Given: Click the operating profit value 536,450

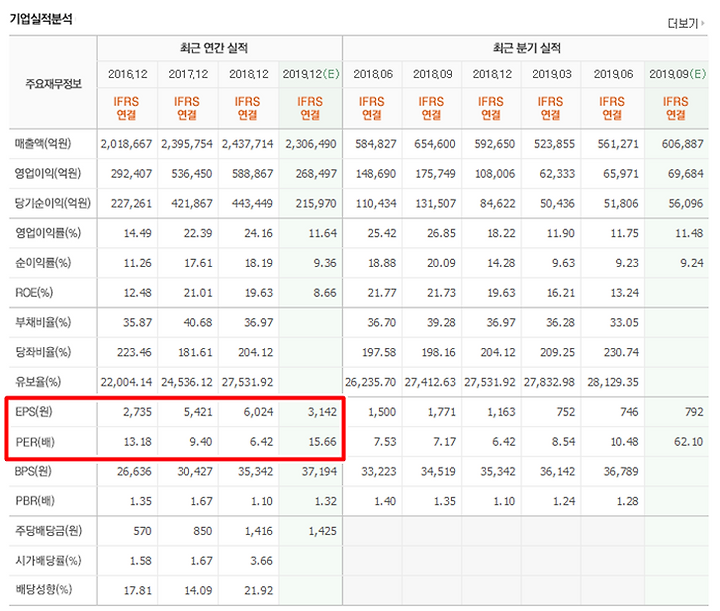Looking at the screenshot, I should (x=191, y=174).
